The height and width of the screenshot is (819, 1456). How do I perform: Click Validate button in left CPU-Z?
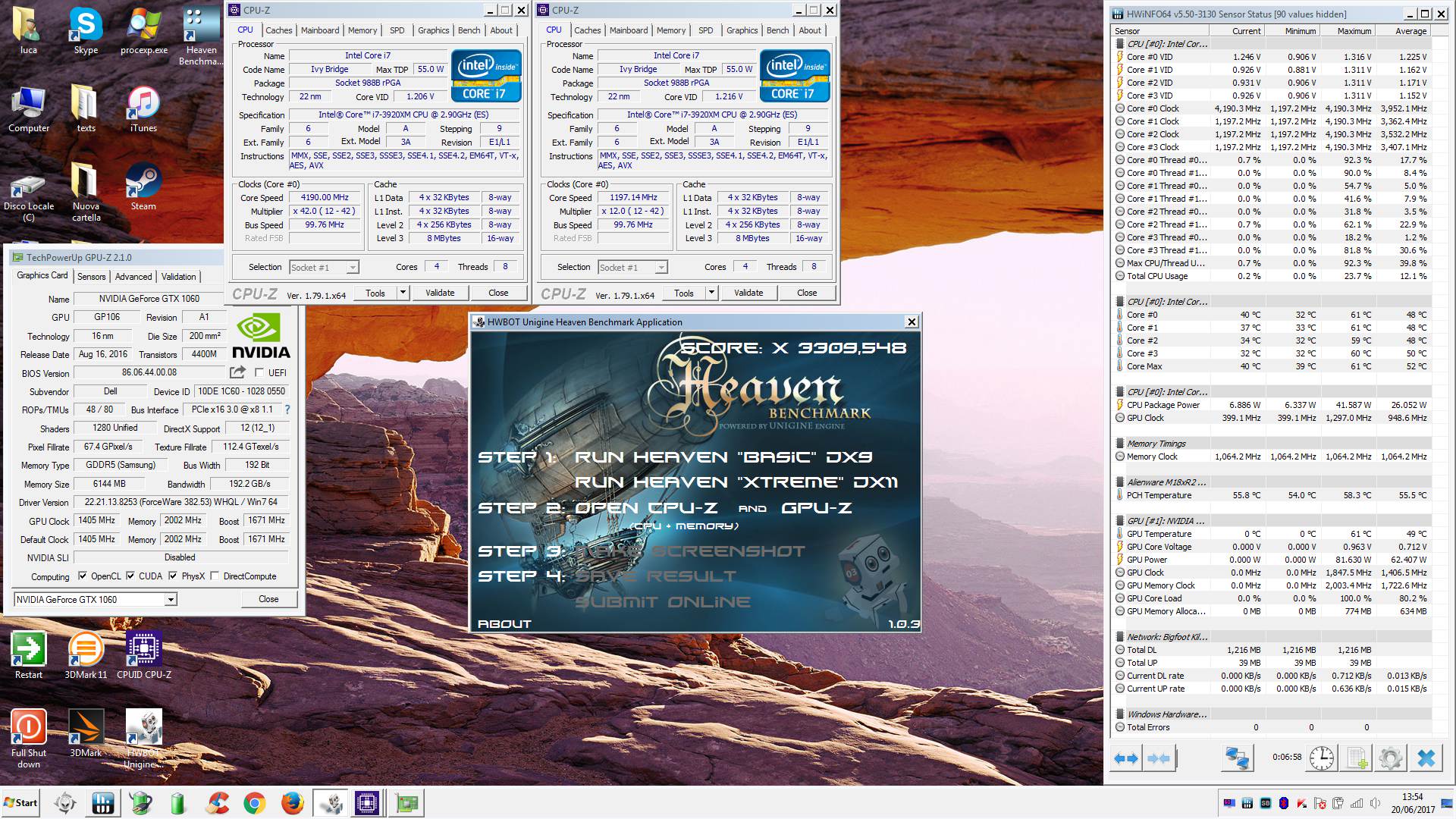[x=440, y=293]
